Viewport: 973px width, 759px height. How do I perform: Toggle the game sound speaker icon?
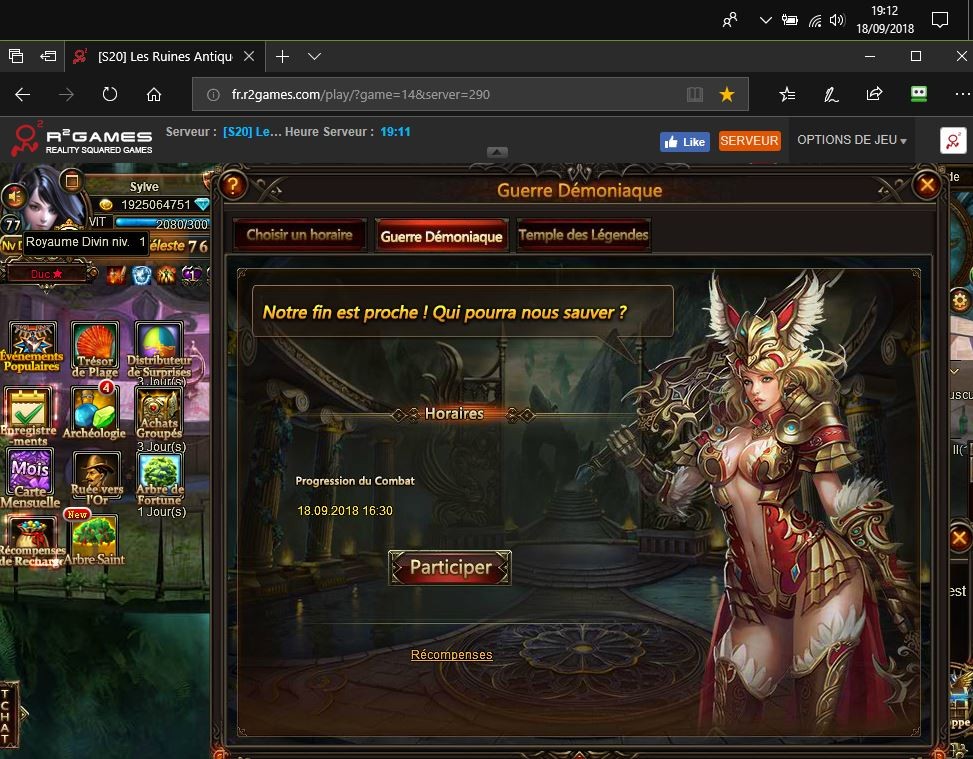(14, 197)
